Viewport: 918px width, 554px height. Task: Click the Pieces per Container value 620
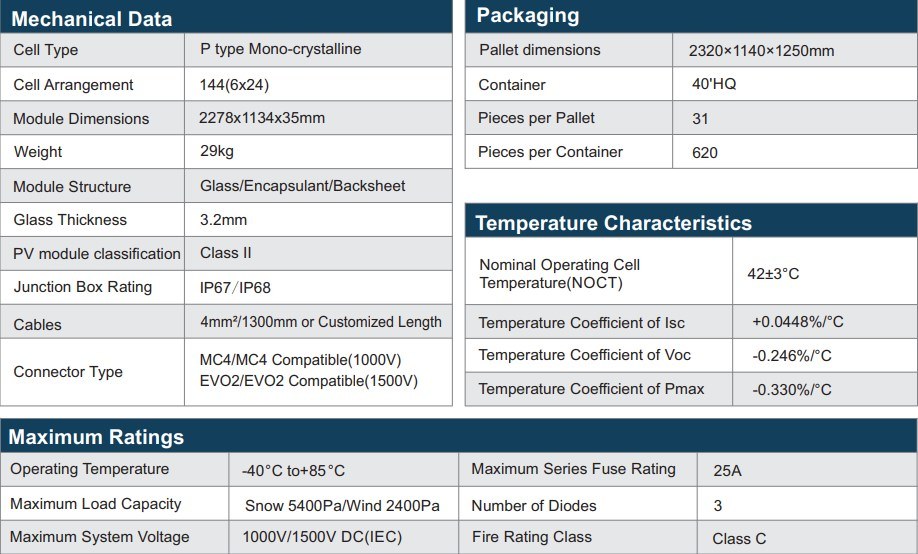704,153
